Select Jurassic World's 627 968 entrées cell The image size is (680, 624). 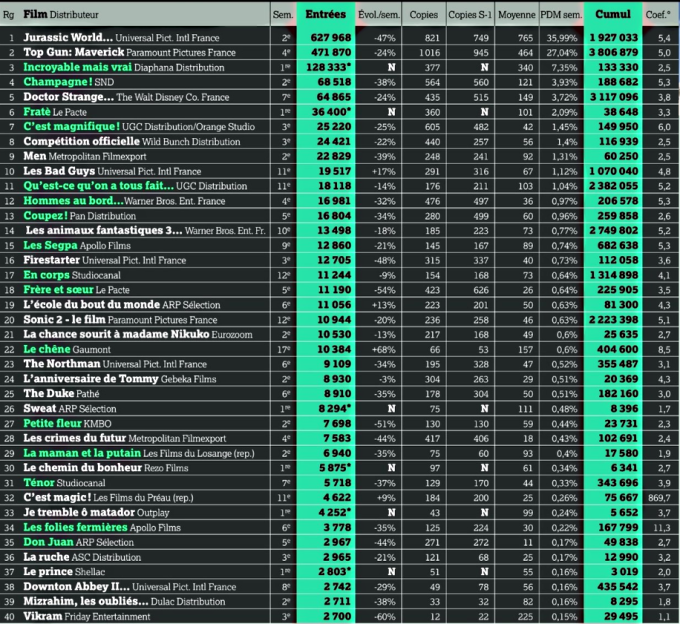(x=326, y=37)
